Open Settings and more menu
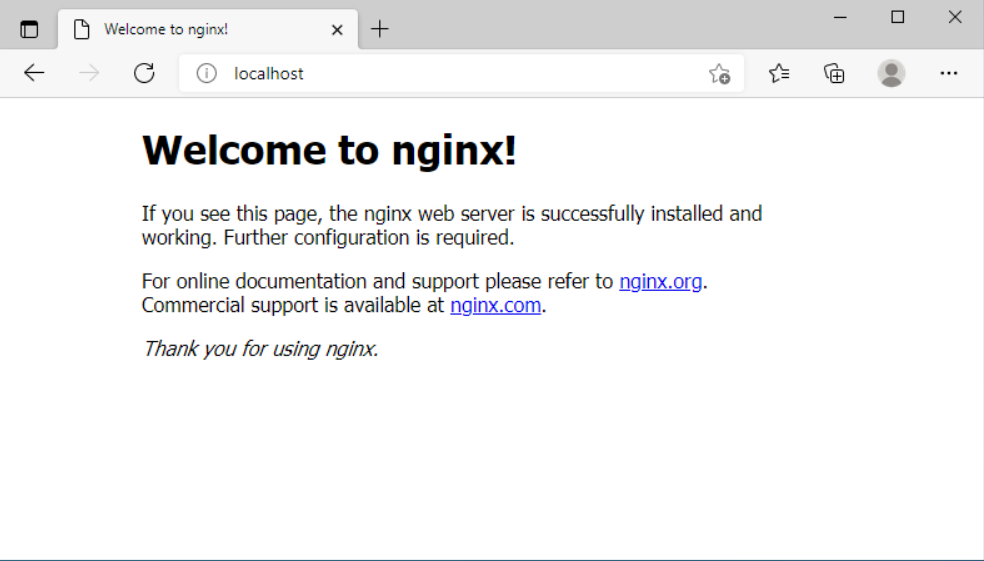Screen dimensions: 984x561 coord(949,73)
